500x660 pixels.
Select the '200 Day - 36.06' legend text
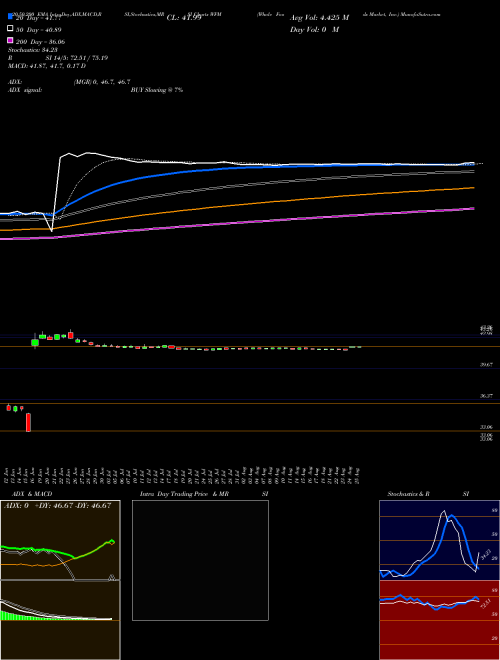(40, 42)
